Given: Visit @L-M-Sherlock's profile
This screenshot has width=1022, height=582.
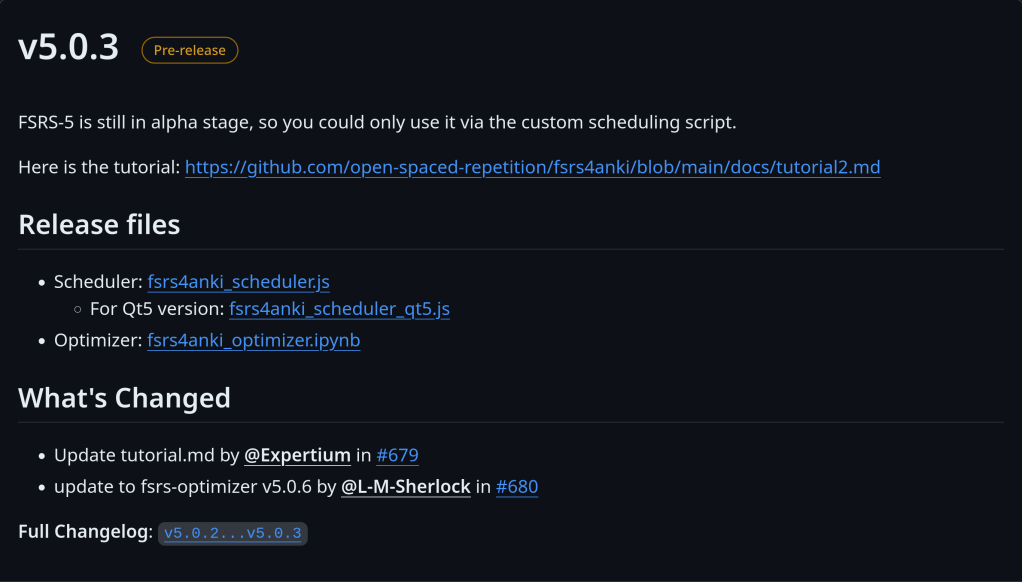Looking at the screenshot, I should (x=405, y=487).
